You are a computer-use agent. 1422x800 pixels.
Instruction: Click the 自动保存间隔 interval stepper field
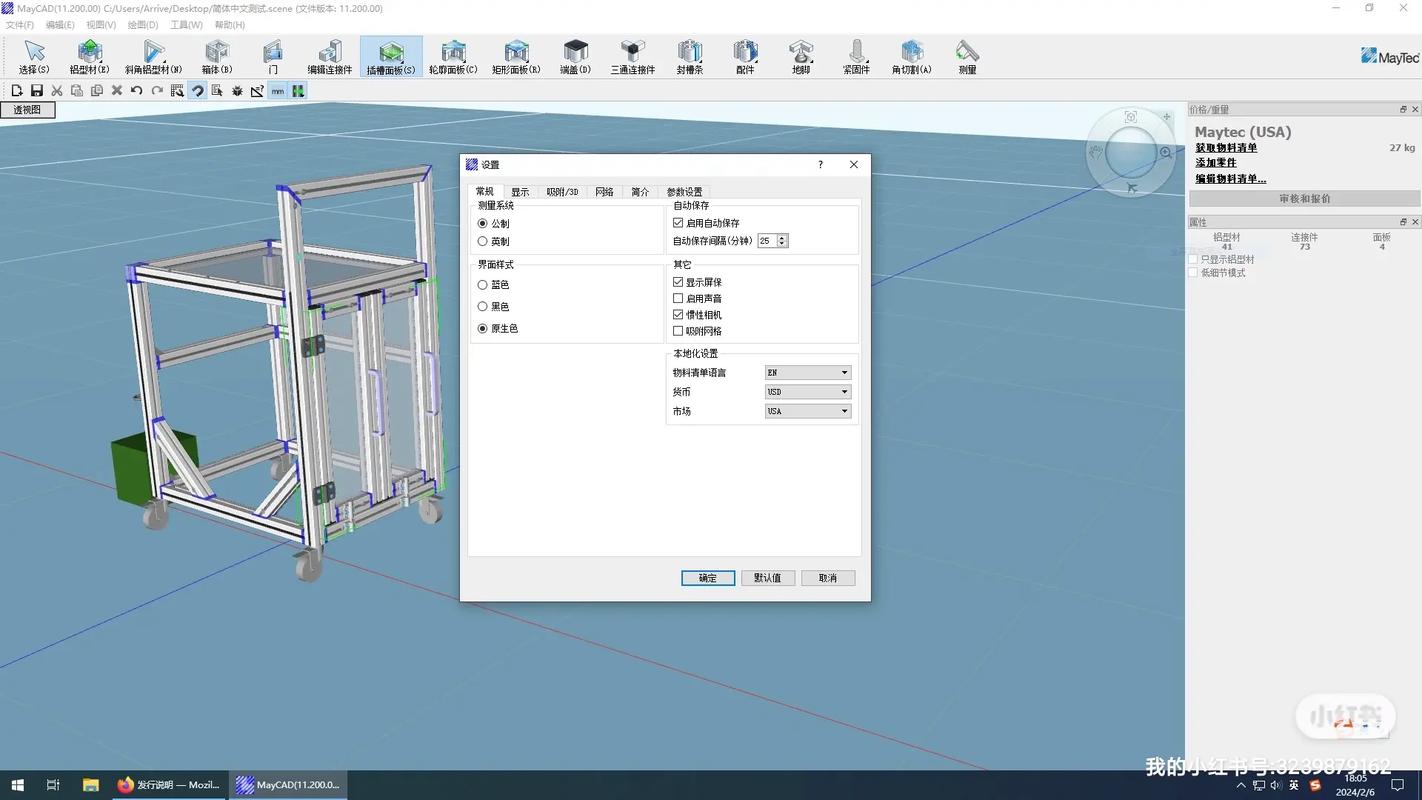pos(767,241)
